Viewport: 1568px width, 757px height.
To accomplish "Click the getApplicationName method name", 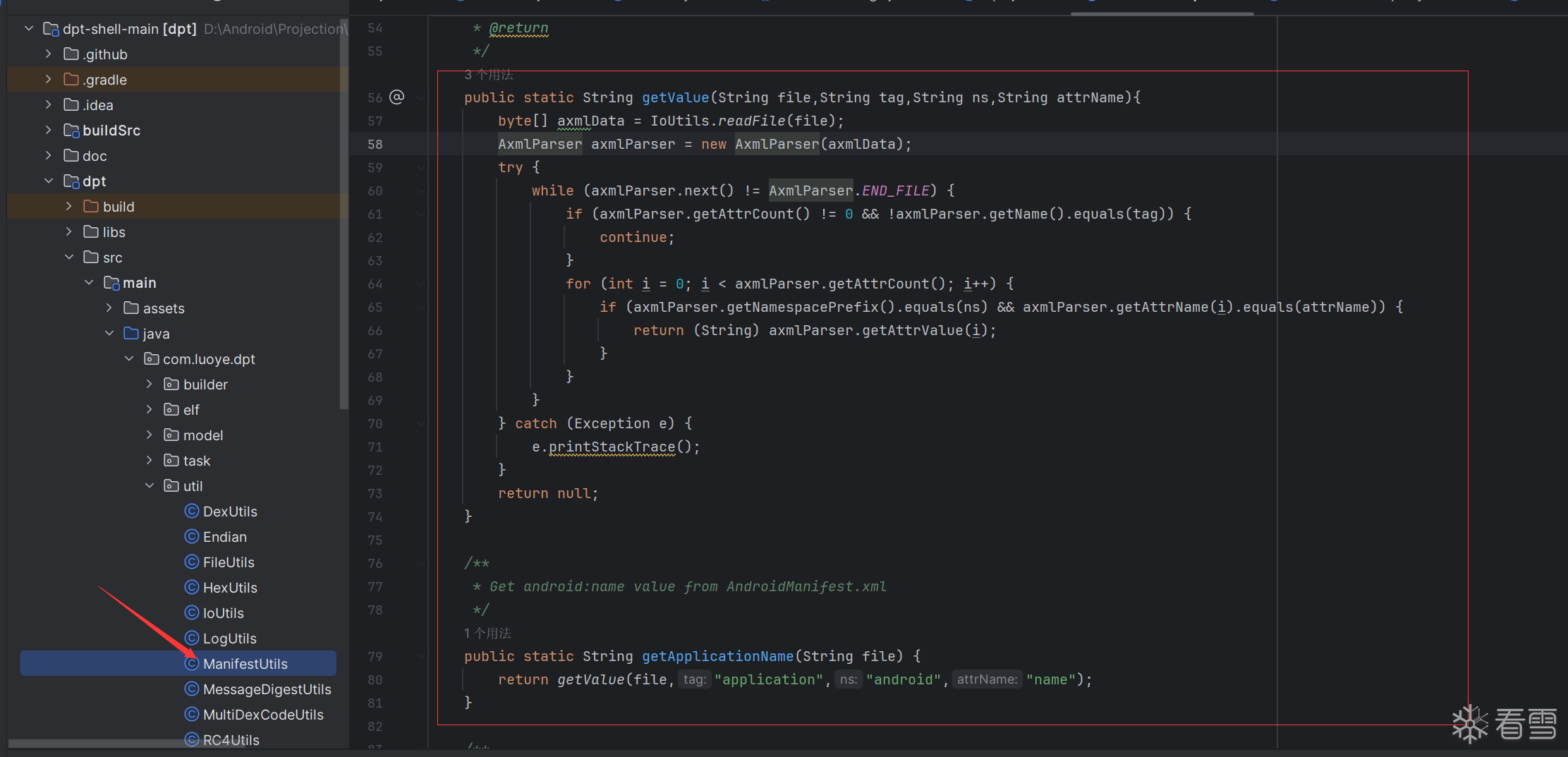I will [x=717, y=656].
